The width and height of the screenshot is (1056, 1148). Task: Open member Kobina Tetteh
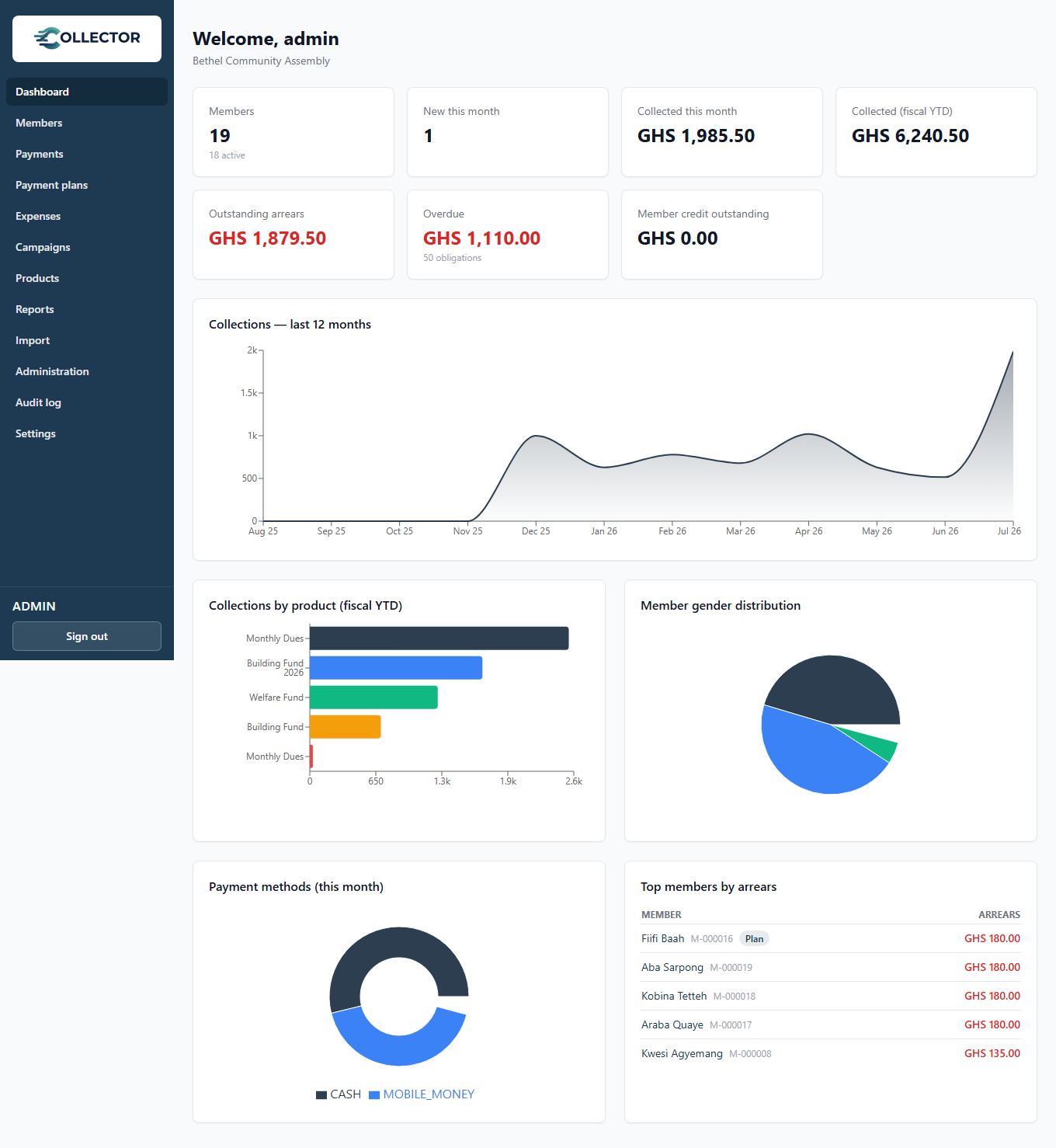(674, 997)
